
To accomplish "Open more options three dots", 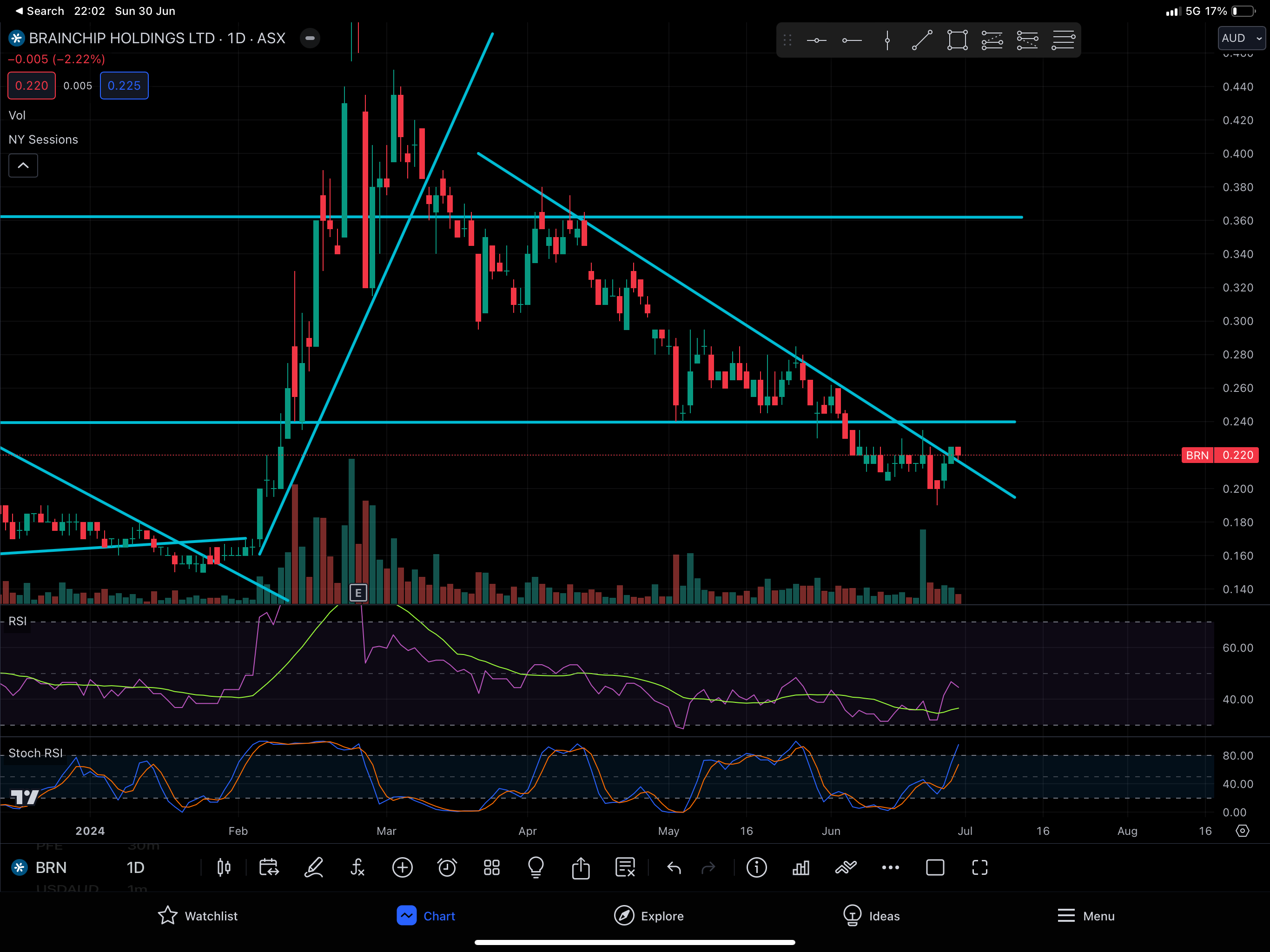I will click(891, 867).
